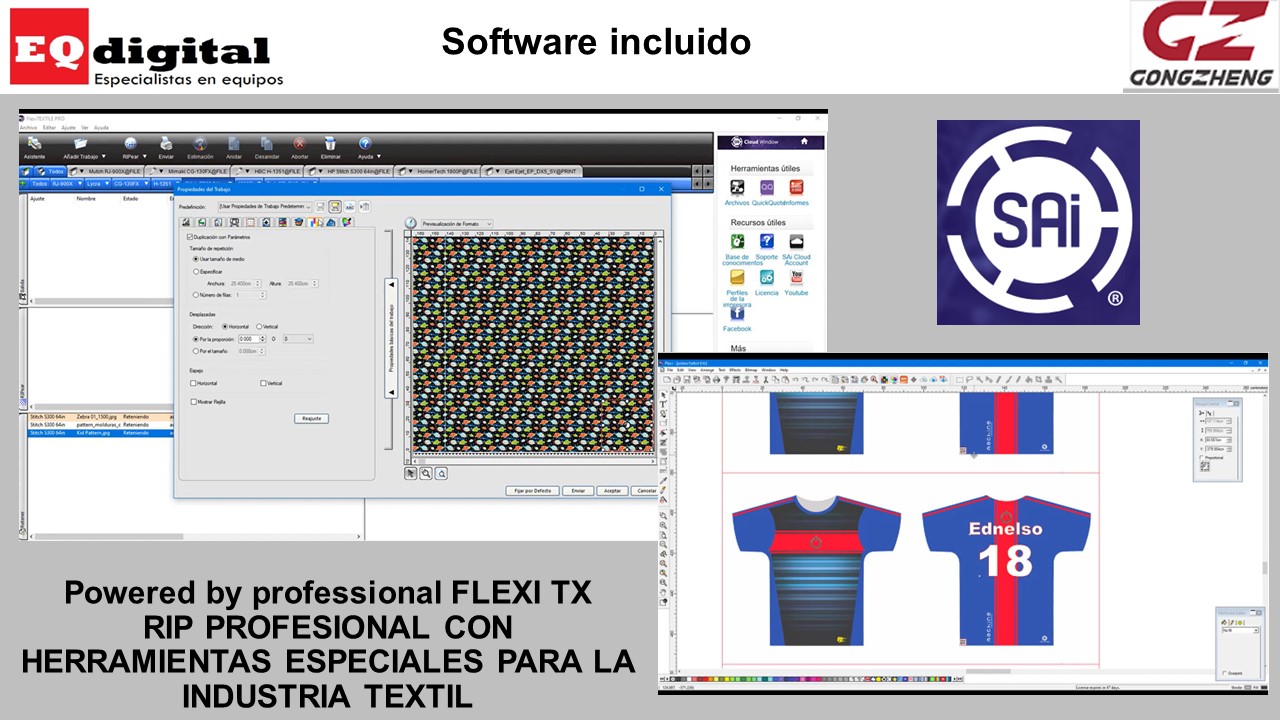
Task: Open the Soporte help resource icon
Action: point(766,242)
